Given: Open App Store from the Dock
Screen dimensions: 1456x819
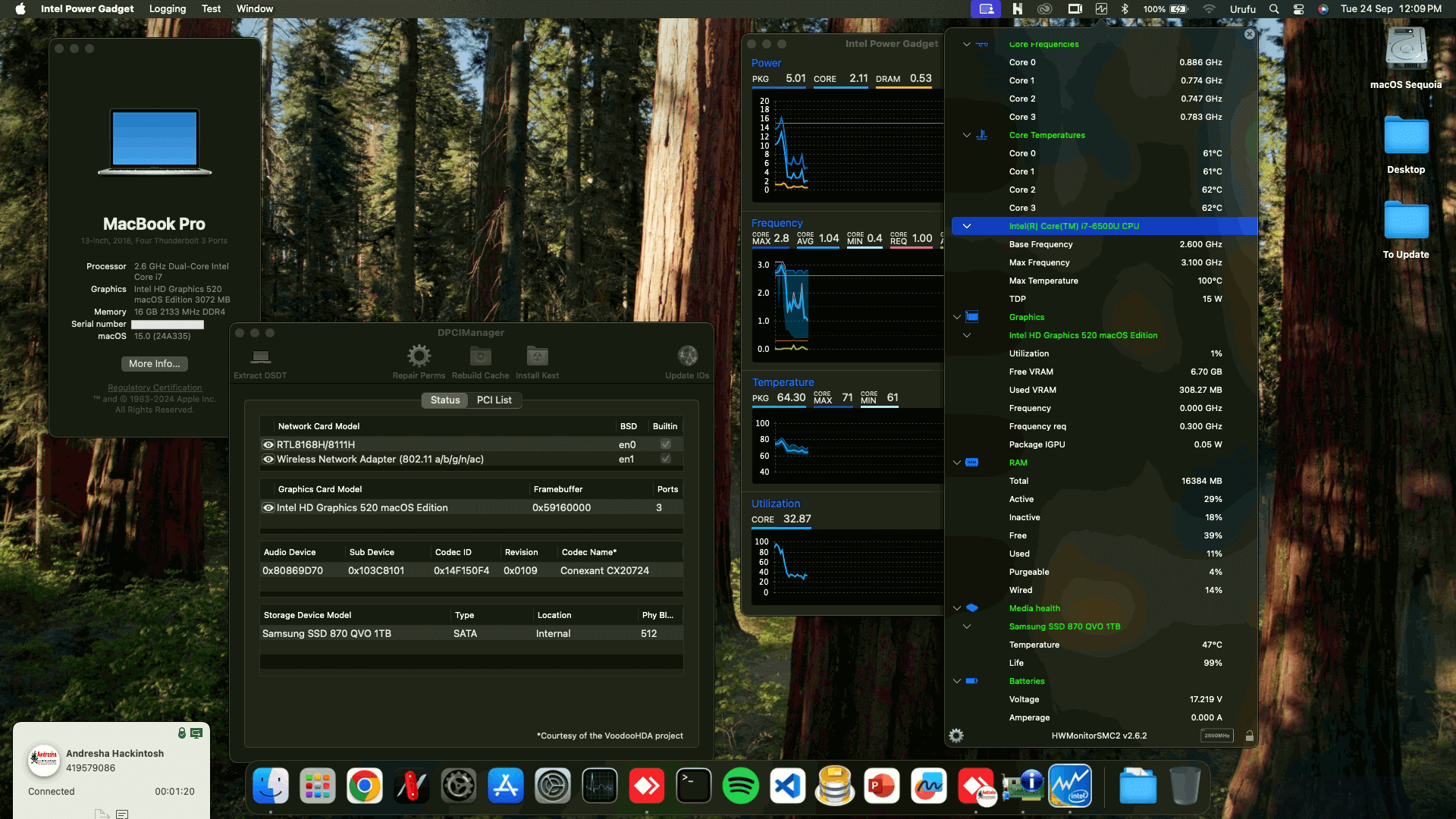Looking at the screenshot, I should tap(506, 786).
